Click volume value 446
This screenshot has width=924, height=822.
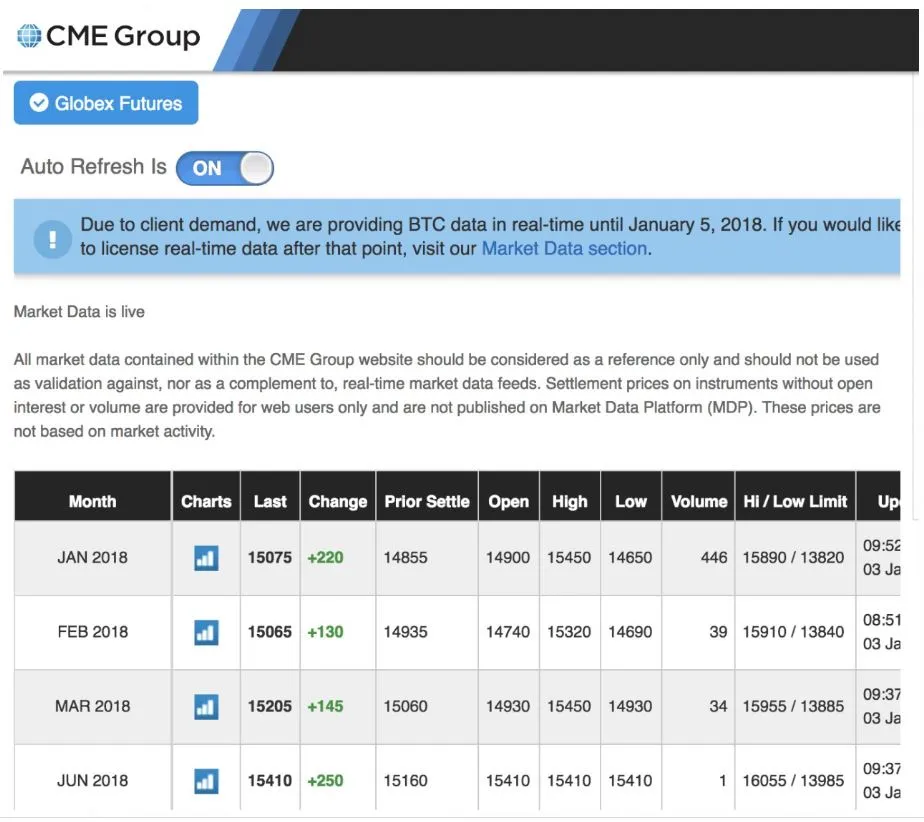click(714, 557)
